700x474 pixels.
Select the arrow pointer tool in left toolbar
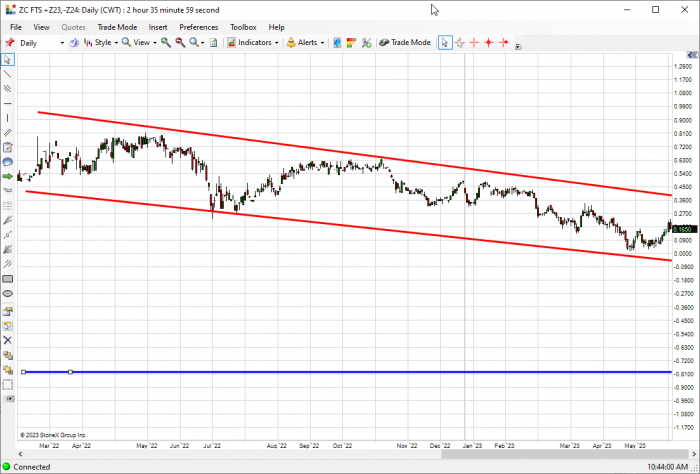click(x=8, y=59)
